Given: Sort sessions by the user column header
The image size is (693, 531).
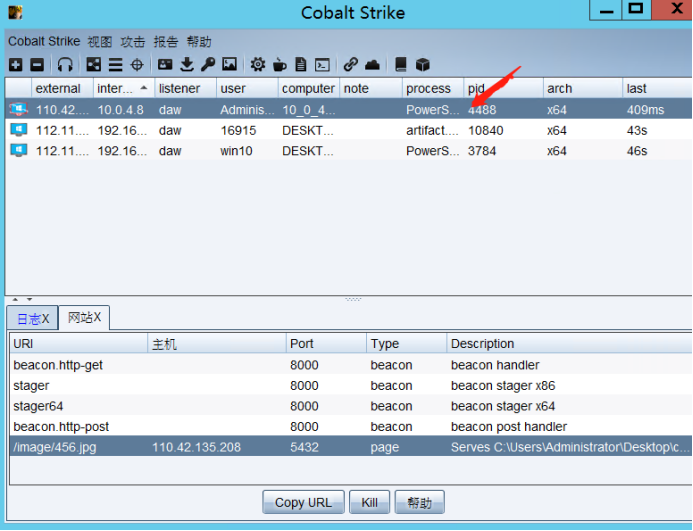Looking at the screenshot, I should click(x=248, y=88).
